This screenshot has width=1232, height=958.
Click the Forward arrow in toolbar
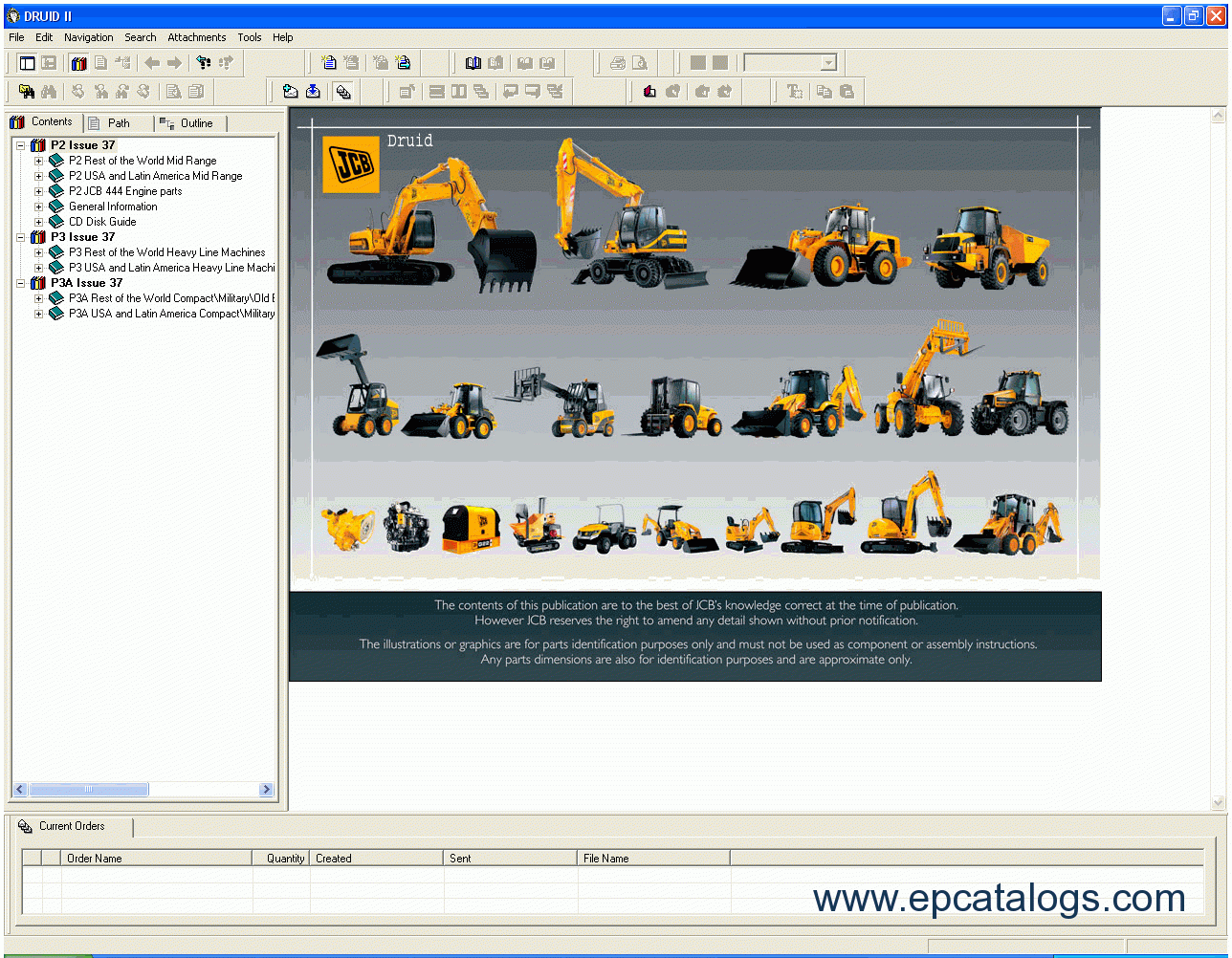coord(174,63)
